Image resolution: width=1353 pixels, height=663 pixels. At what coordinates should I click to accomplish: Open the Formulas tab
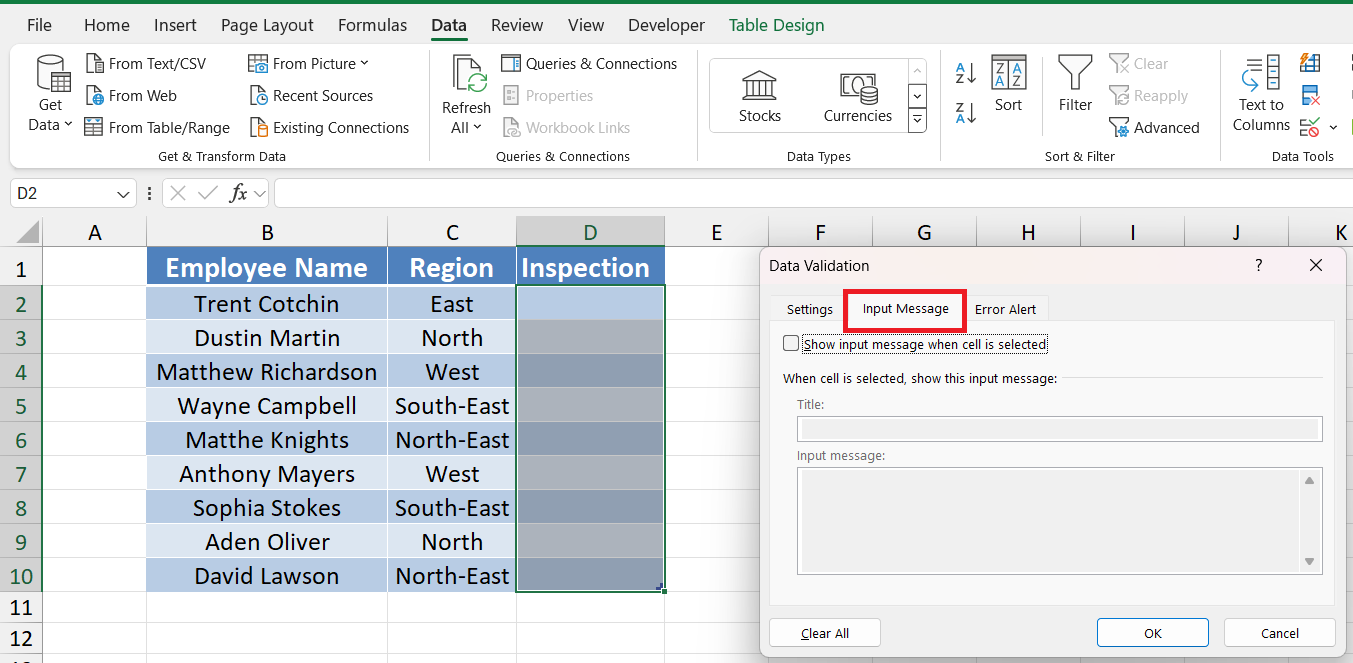point(372,25)
